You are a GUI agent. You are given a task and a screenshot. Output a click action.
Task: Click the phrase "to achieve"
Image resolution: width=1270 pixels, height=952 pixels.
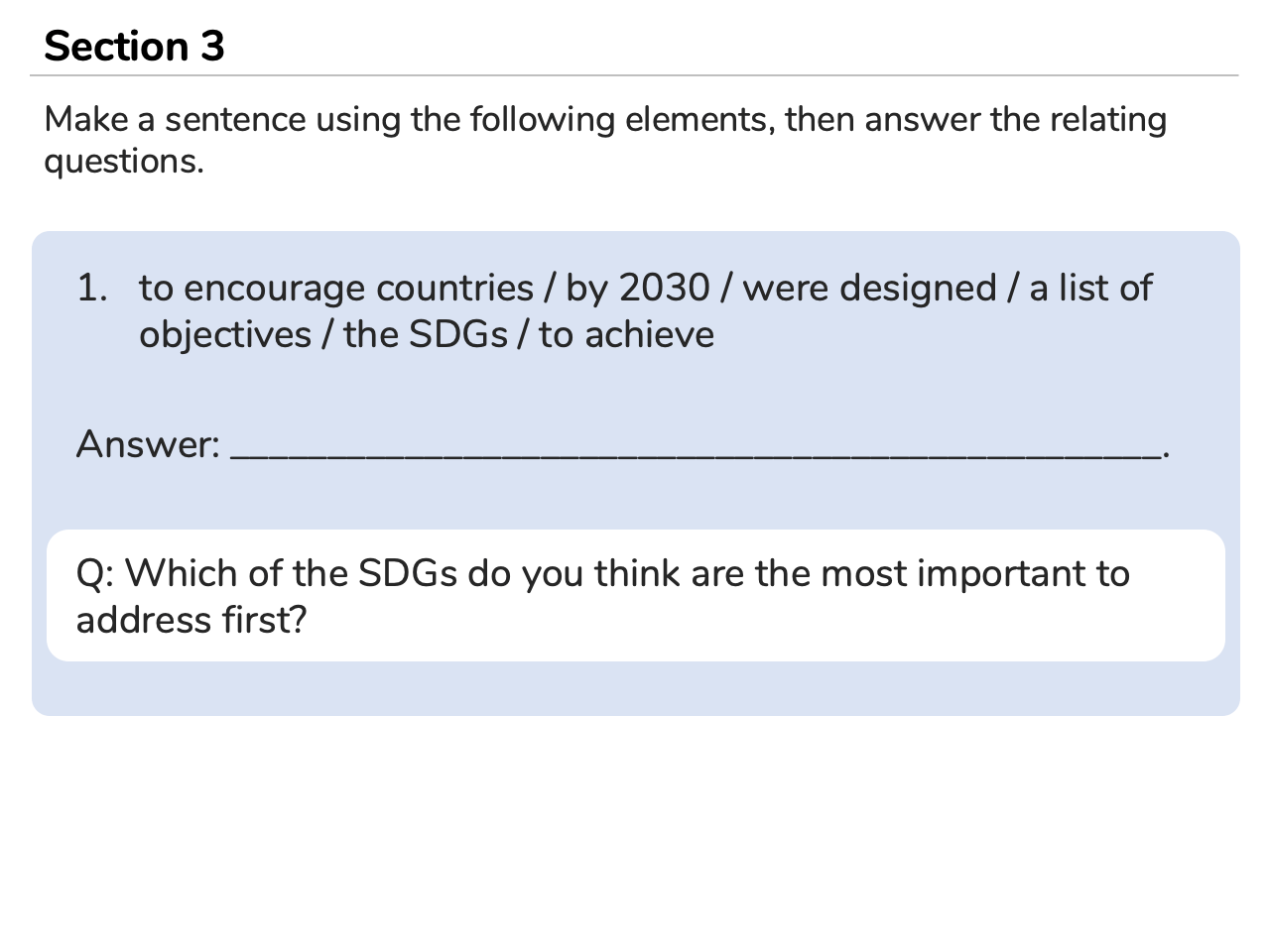[x=626, y=334]
